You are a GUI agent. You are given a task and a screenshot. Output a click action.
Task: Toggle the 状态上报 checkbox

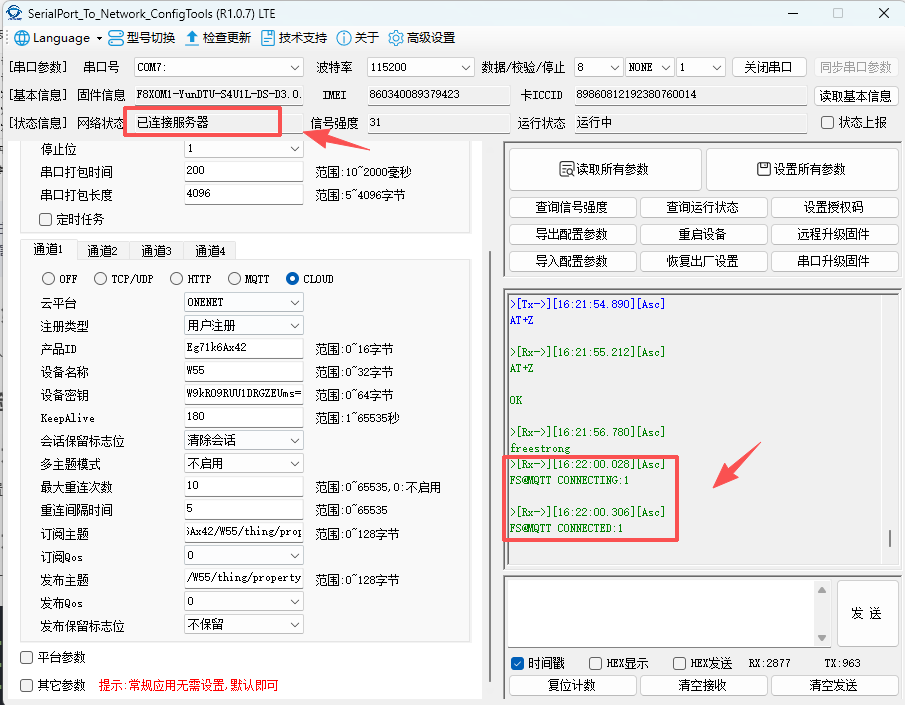click(828, 122)
